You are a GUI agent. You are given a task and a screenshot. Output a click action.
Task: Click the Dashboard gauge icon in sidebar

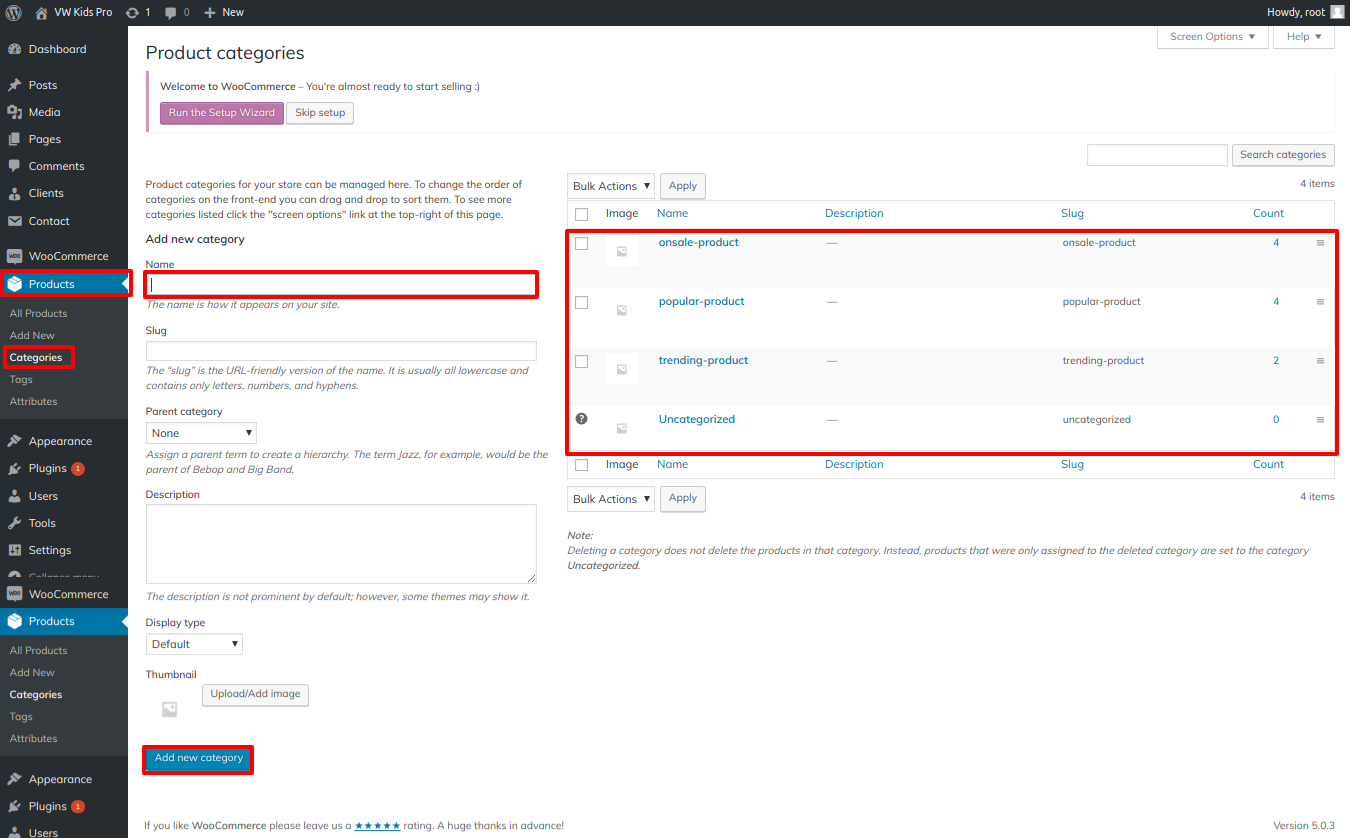coord(15,49)
